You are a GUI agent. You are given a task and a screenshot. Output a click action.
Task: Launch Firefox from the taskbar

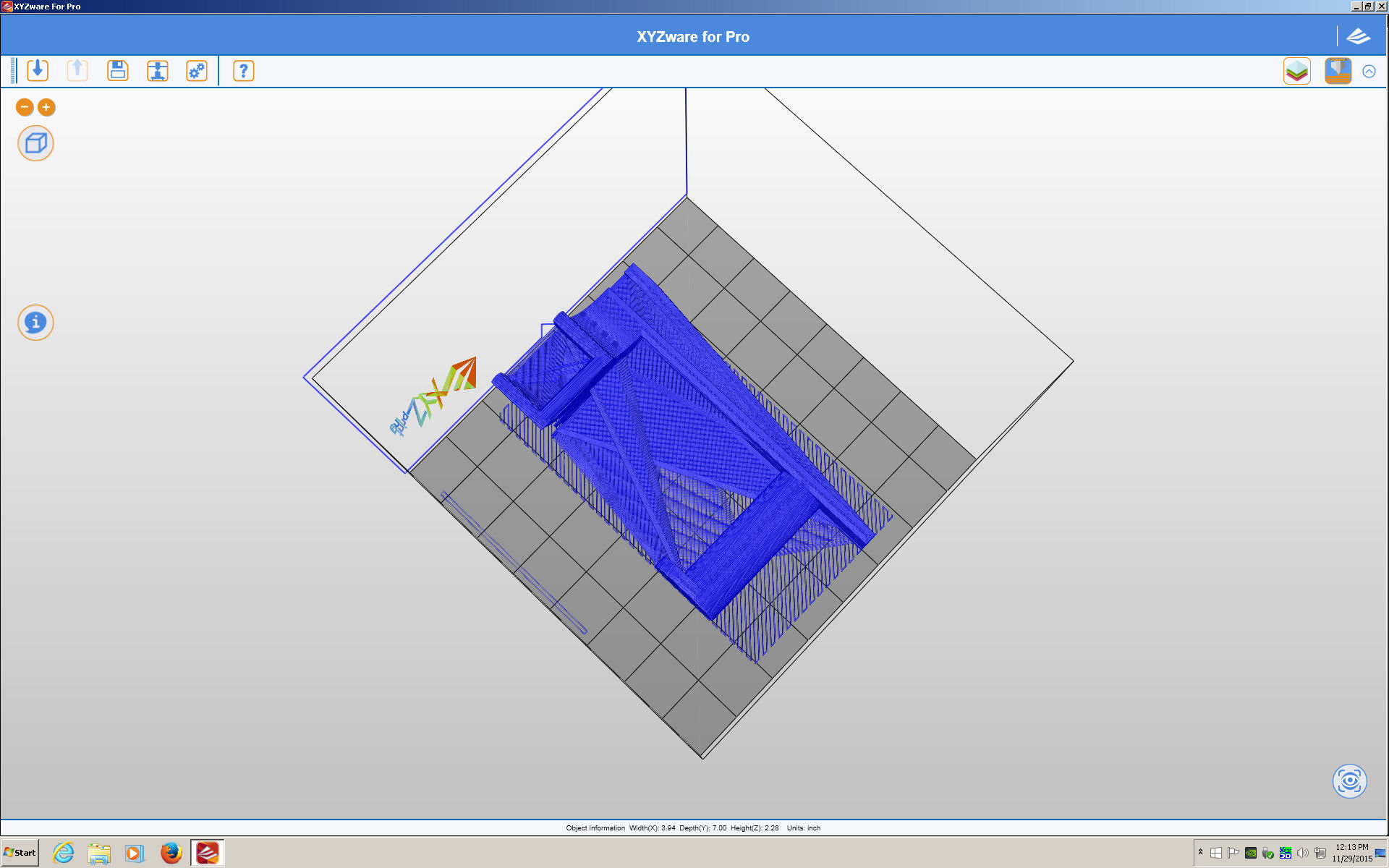pyautogui.click(x=171, y=853)
